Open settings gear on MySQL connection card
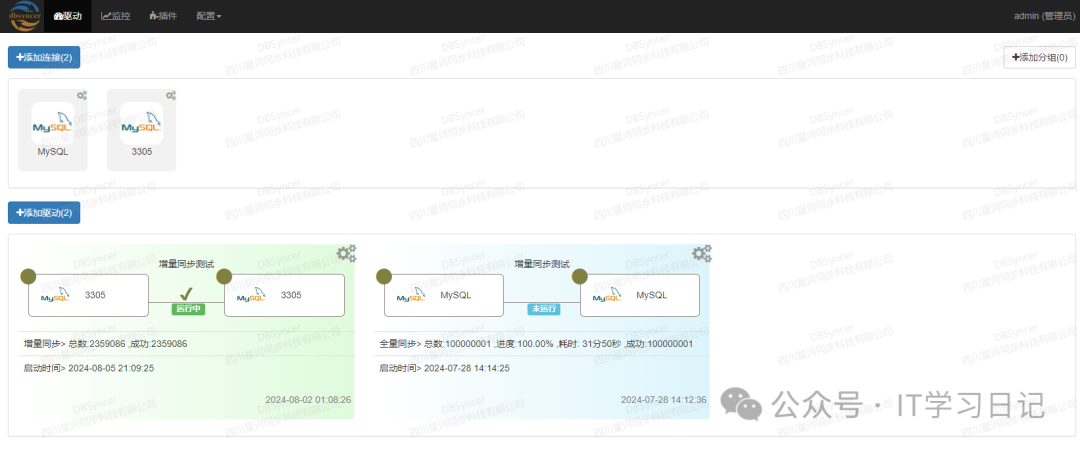The width and height of the screenshot is (1080, 449). coord(82,96)
